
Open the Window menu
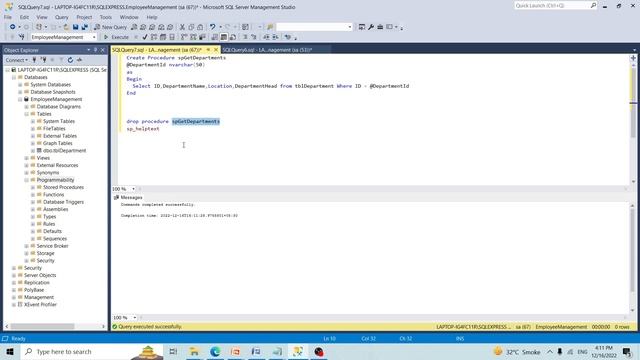[x=129, y=17]
